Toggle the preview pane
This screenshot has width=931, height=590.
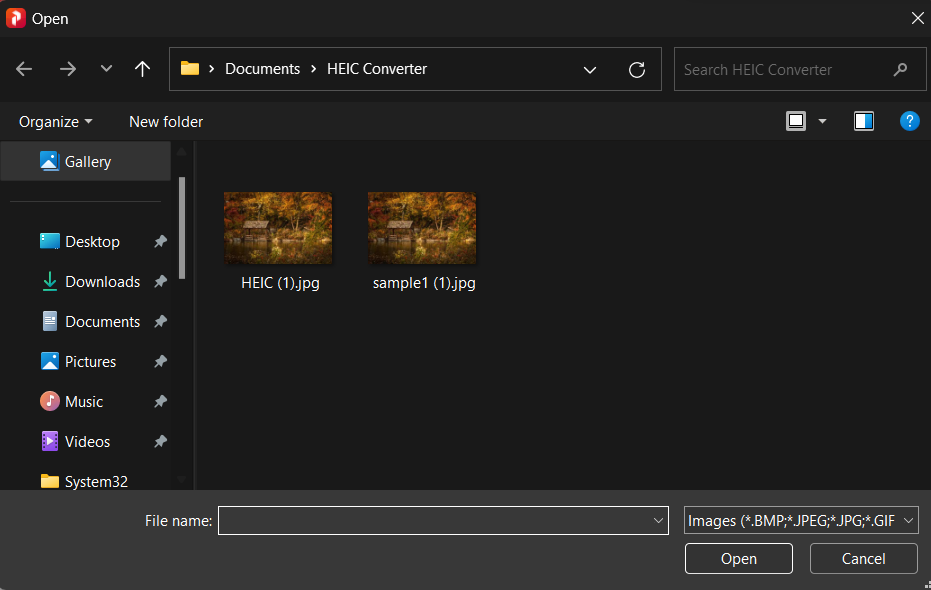(863, 121)
